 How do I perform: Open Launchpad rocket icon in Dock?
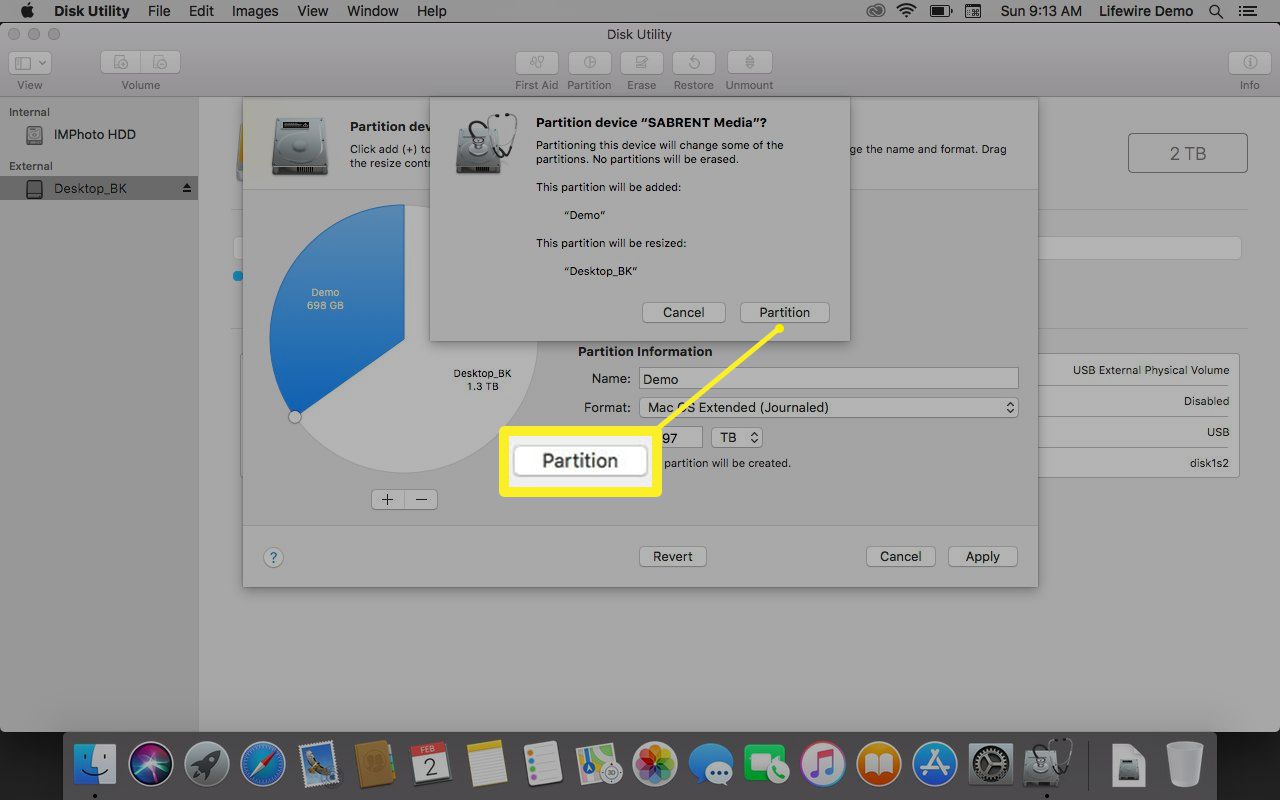coord(207,765)
